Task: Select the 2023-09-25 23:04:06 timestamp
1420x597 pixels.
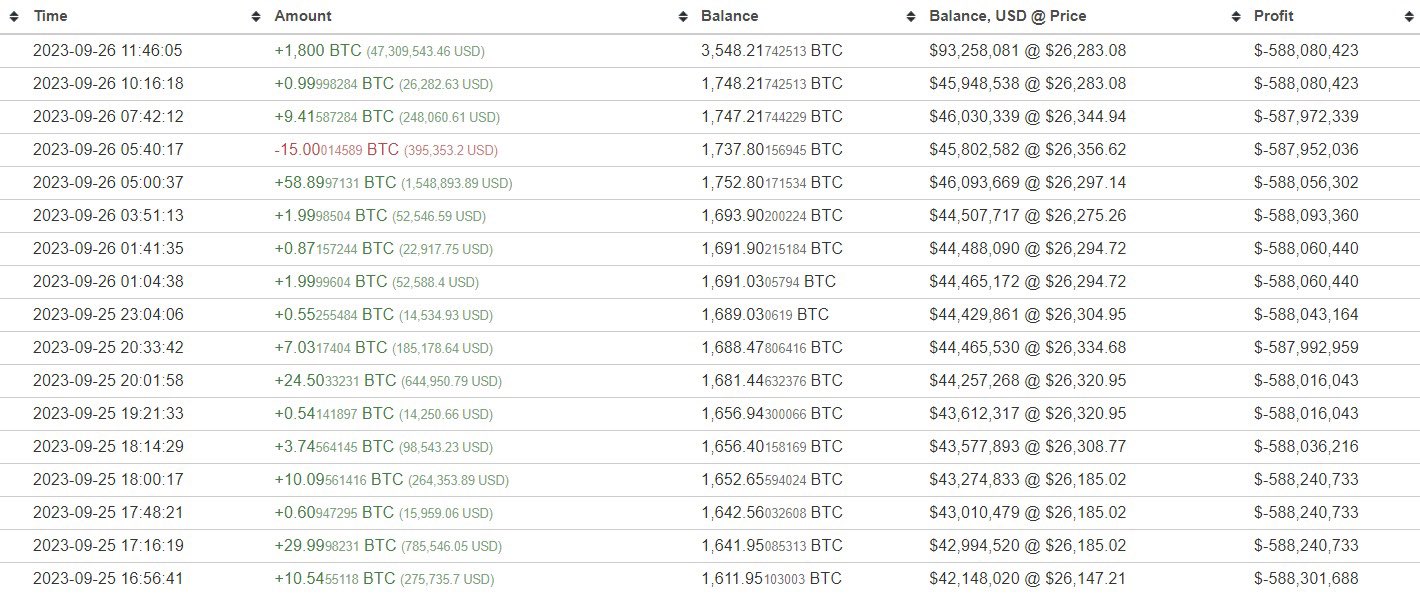Action: 108,315
